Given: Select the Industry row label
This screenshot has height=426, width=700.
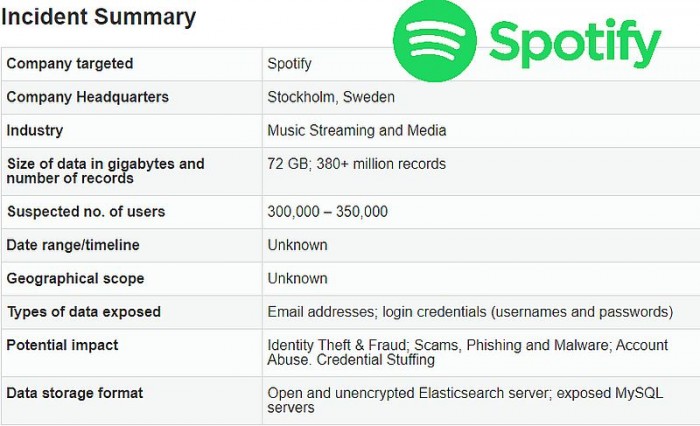Looking at the screenshot, I should click(x=35, y=130).
